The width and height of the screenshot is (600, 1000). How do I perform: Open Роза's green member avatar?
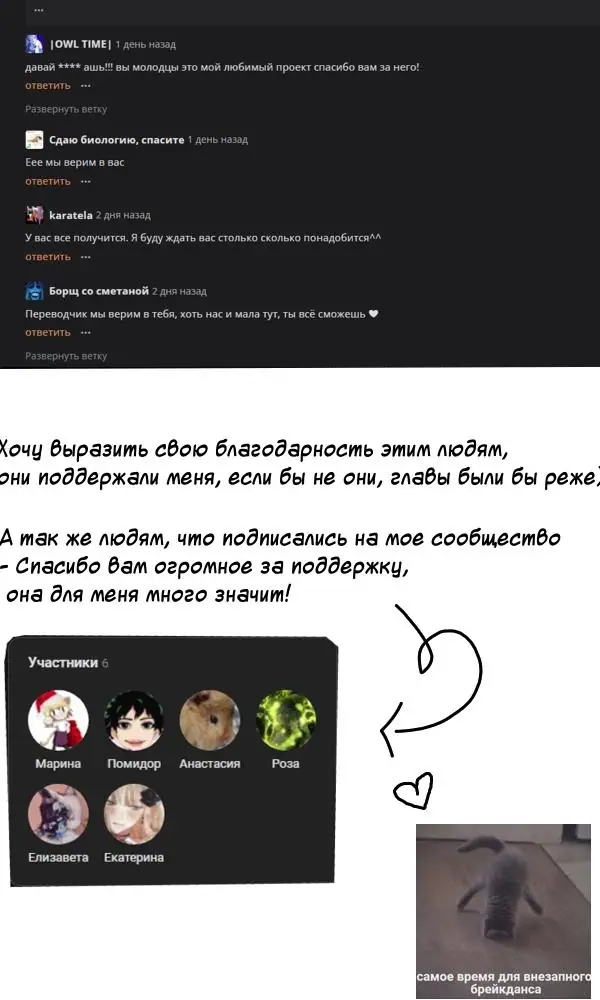286,720
